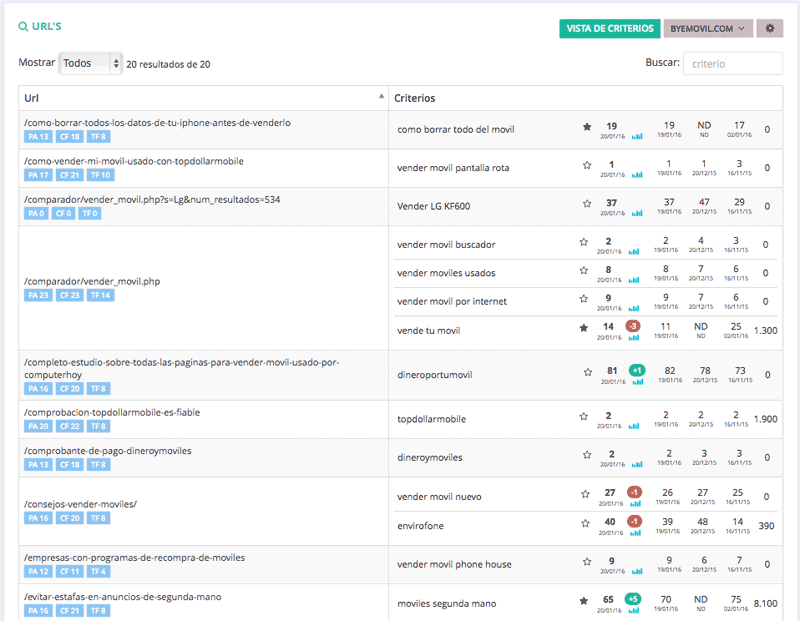800x621 pixels.
Task: Open bar chart icon for 'dineroportumovil' row
Action: 637,381
